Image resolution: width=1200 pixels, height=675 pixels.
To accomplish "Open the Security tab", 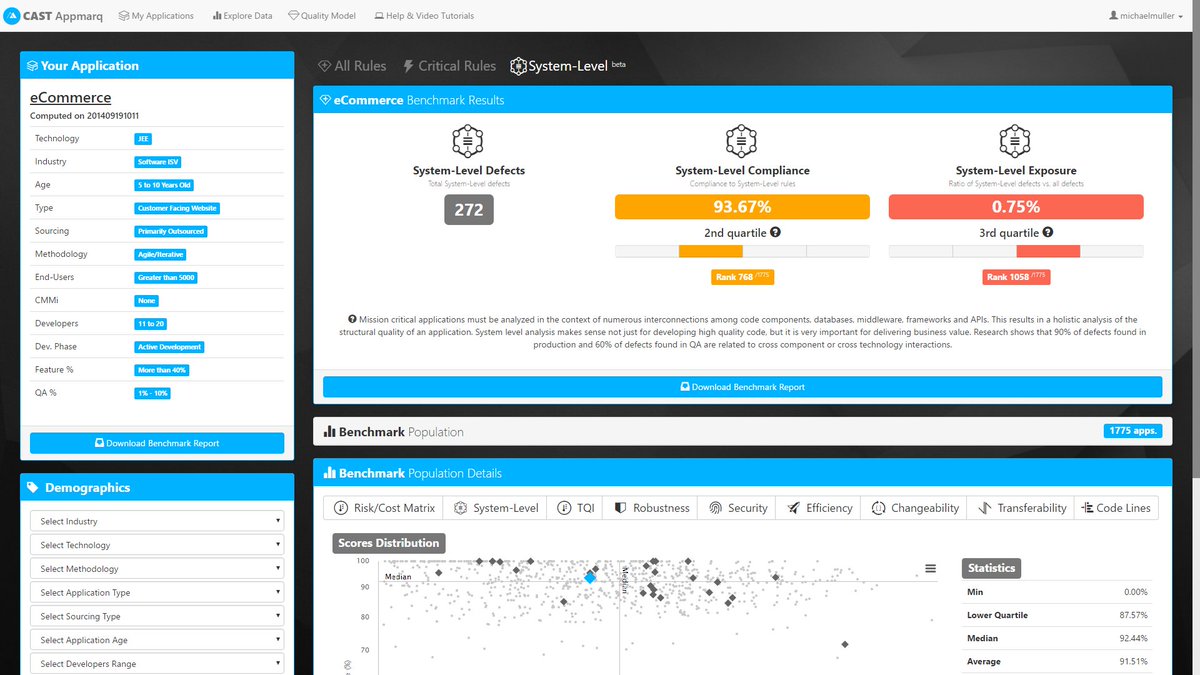I will [738, 508].
